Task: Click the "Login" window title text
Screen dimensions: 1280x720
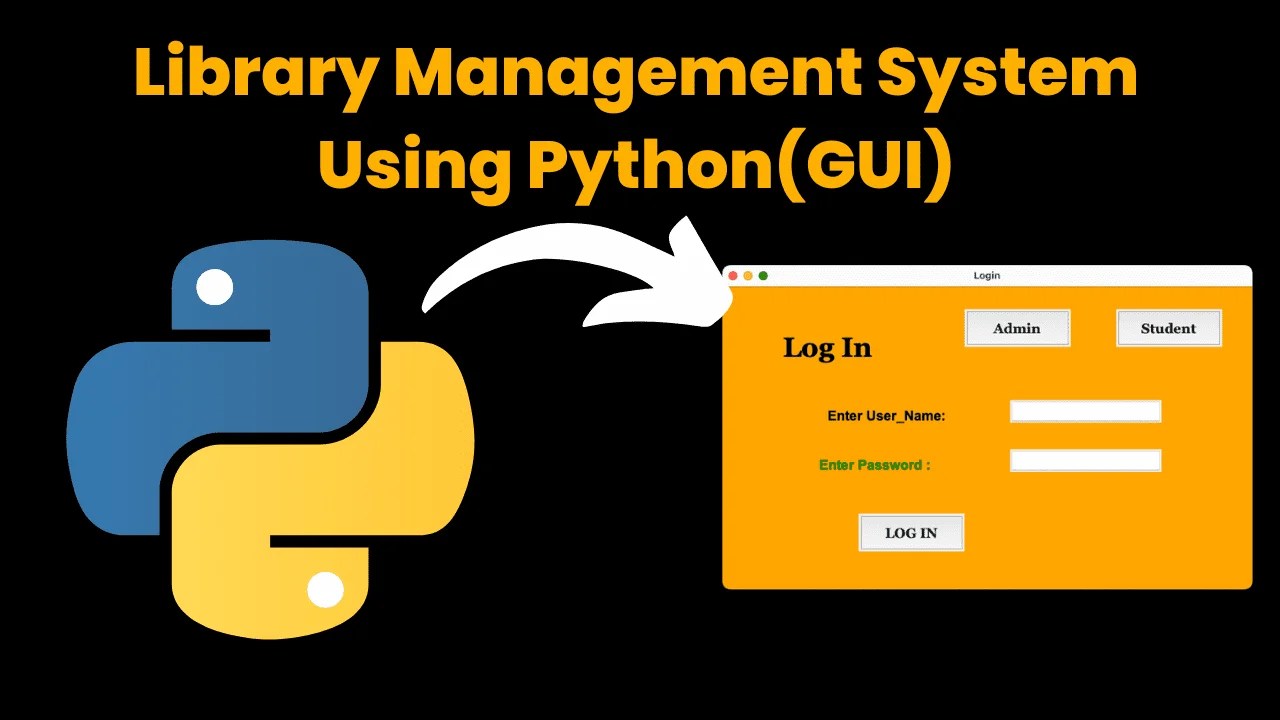Action: pyautogui.click(x=987, y=276)
